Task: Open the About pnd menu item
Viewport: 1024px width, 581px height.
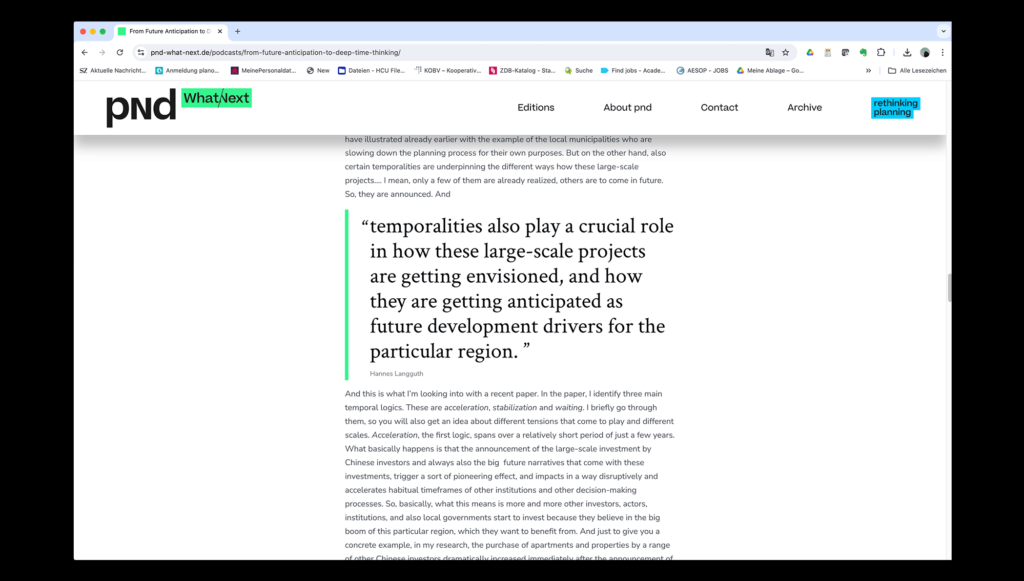Action: [x=627, y=107]
